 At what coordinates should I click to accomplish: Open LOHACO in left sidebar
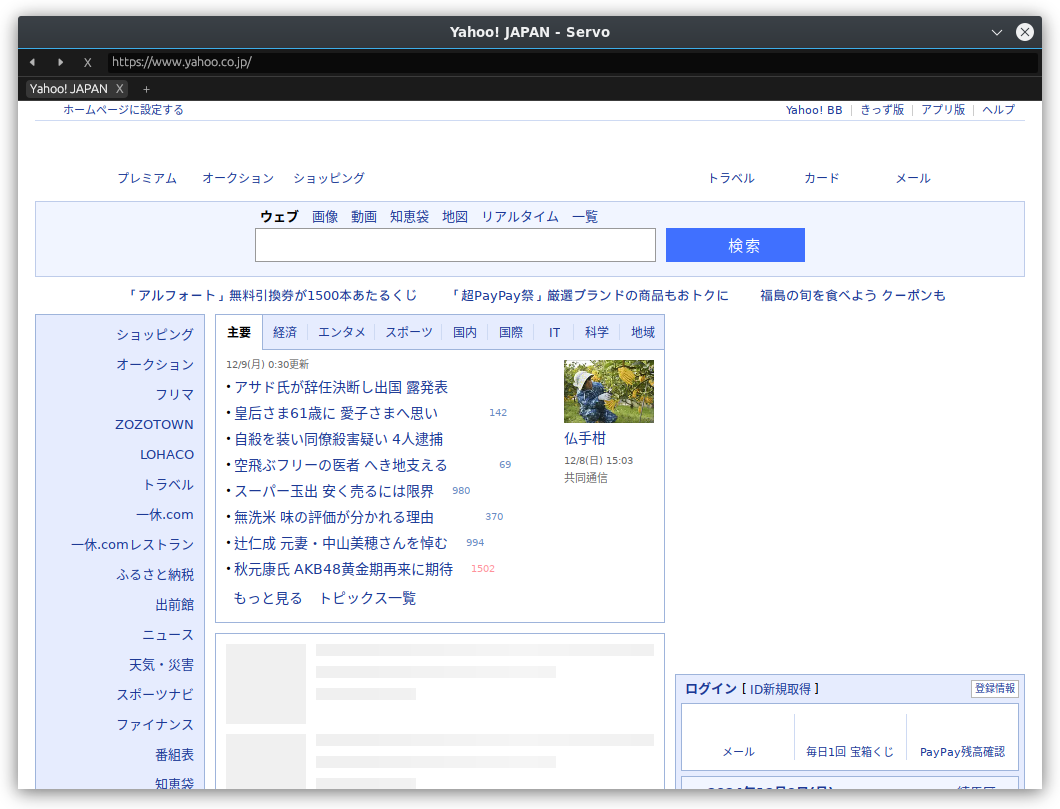point(167,454)
